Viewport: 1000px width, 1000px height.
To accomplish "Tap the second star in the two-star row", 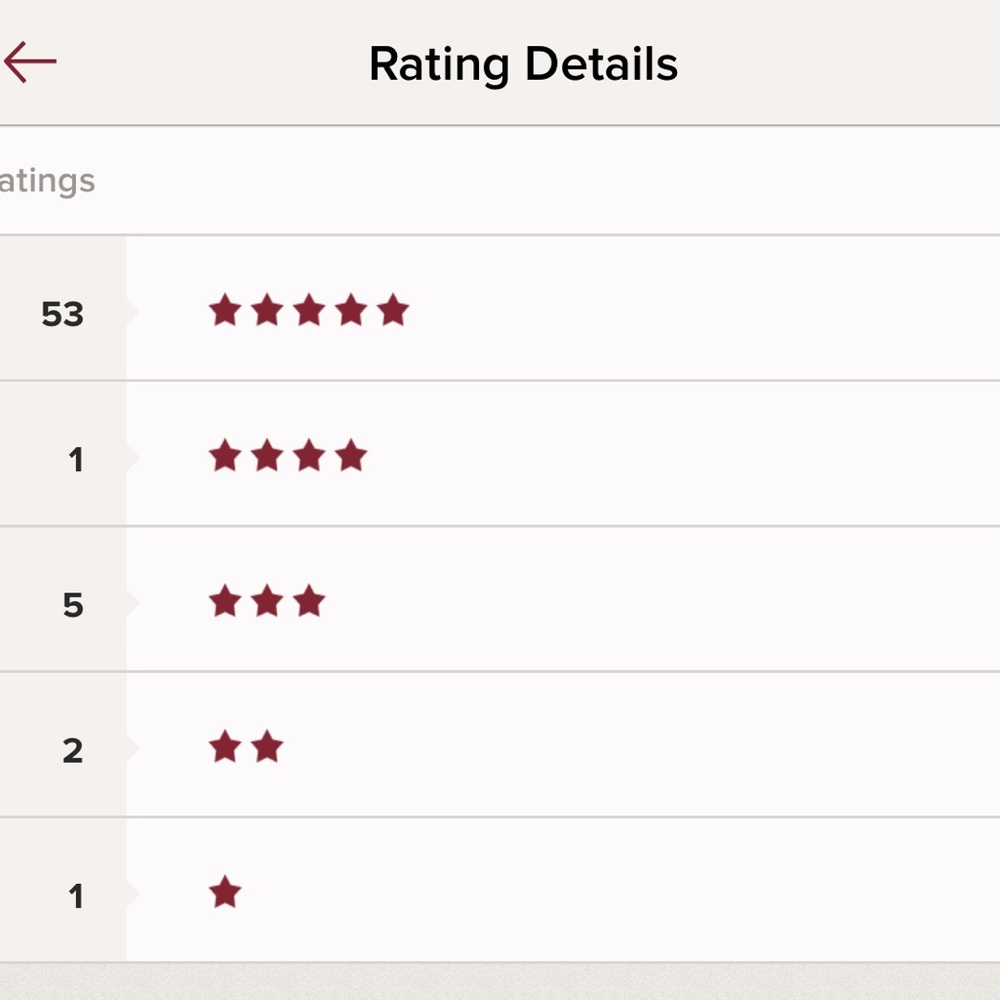I will pyautogui.click(x=267, y=746).
